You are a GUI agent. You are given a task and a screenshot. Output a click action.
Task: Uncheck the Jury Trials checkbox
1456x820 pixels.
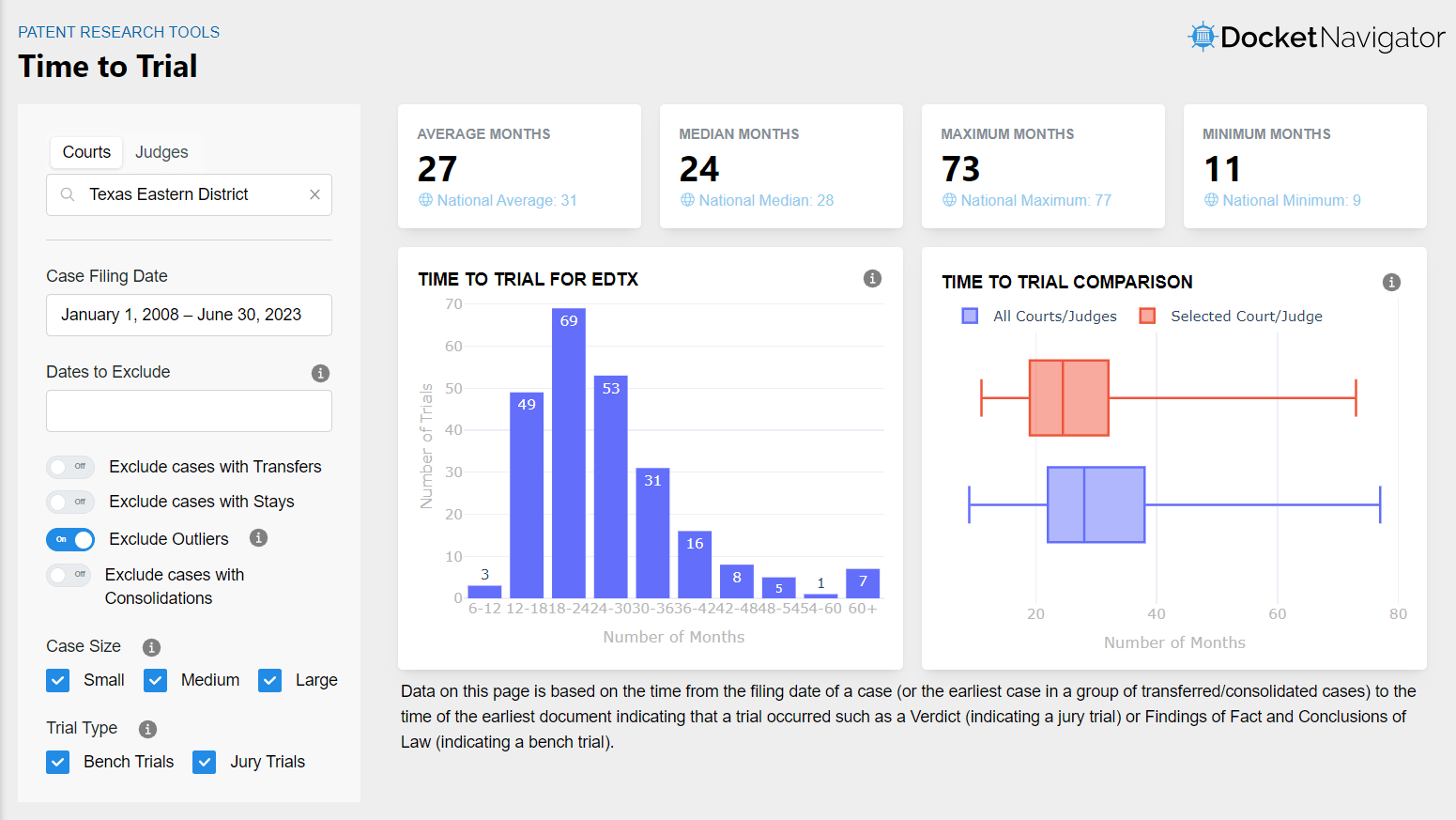point(205,762)
